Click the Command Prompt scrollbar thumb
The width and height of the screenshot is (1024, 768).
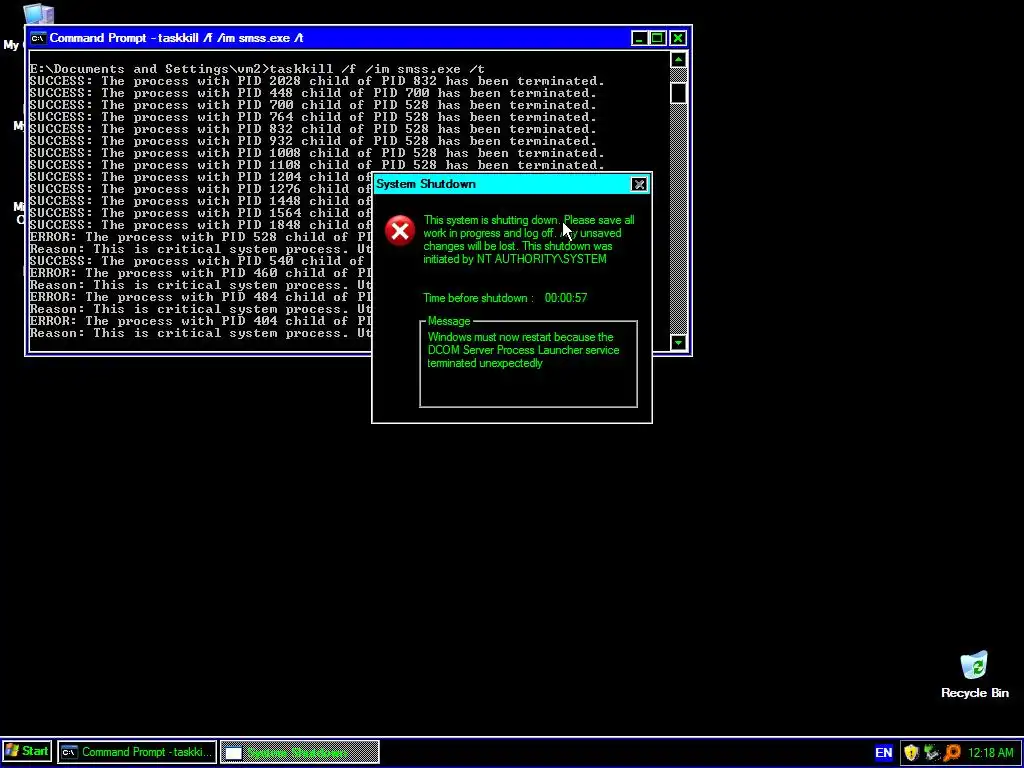(x=679, y=93)
